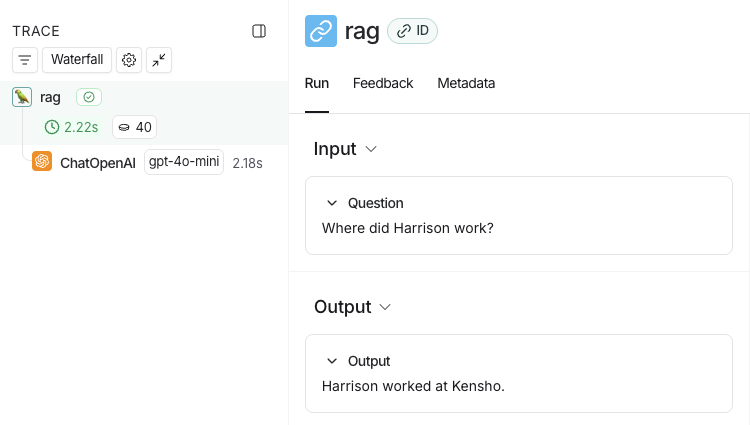Image resolution: width=750 pixels, height=425 pixels.
Task: Toggle the Waterfall view button
Action: [77, 60]
